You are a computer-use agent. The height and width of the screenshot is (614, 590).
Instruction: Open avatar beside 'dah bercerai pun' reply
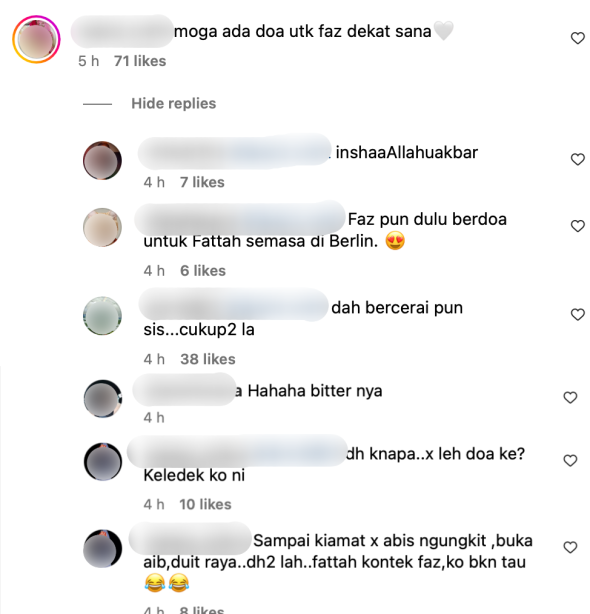tap(102, 316)
